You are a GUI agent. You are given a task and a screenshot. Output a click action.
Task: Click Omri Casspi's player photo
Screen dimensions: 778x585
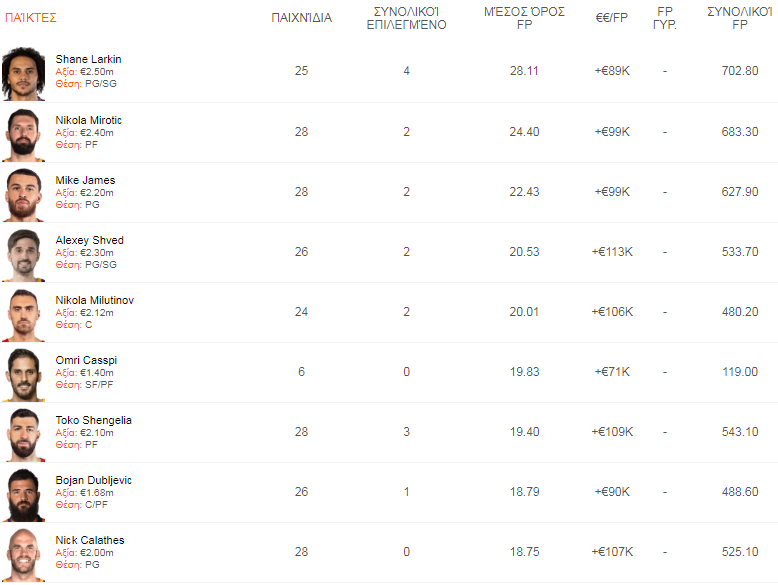[x=24, y=373]
